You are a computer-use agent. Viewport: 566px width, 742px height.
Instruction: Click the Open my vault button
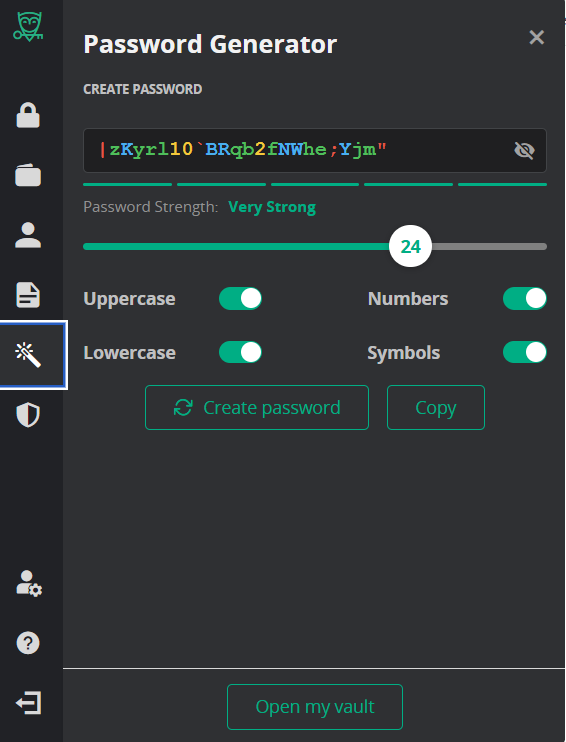(x=315, y=707)
